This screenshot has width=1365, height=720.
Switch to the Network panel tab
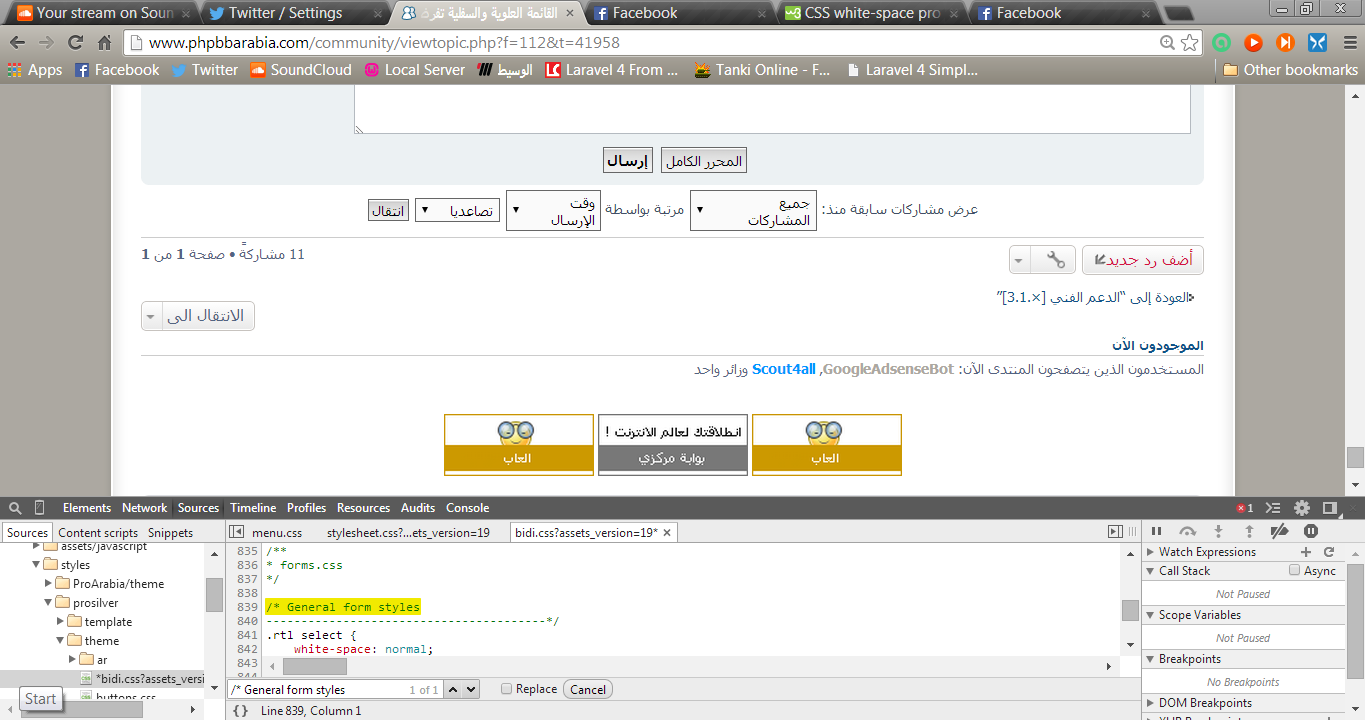tap(145, 508)
